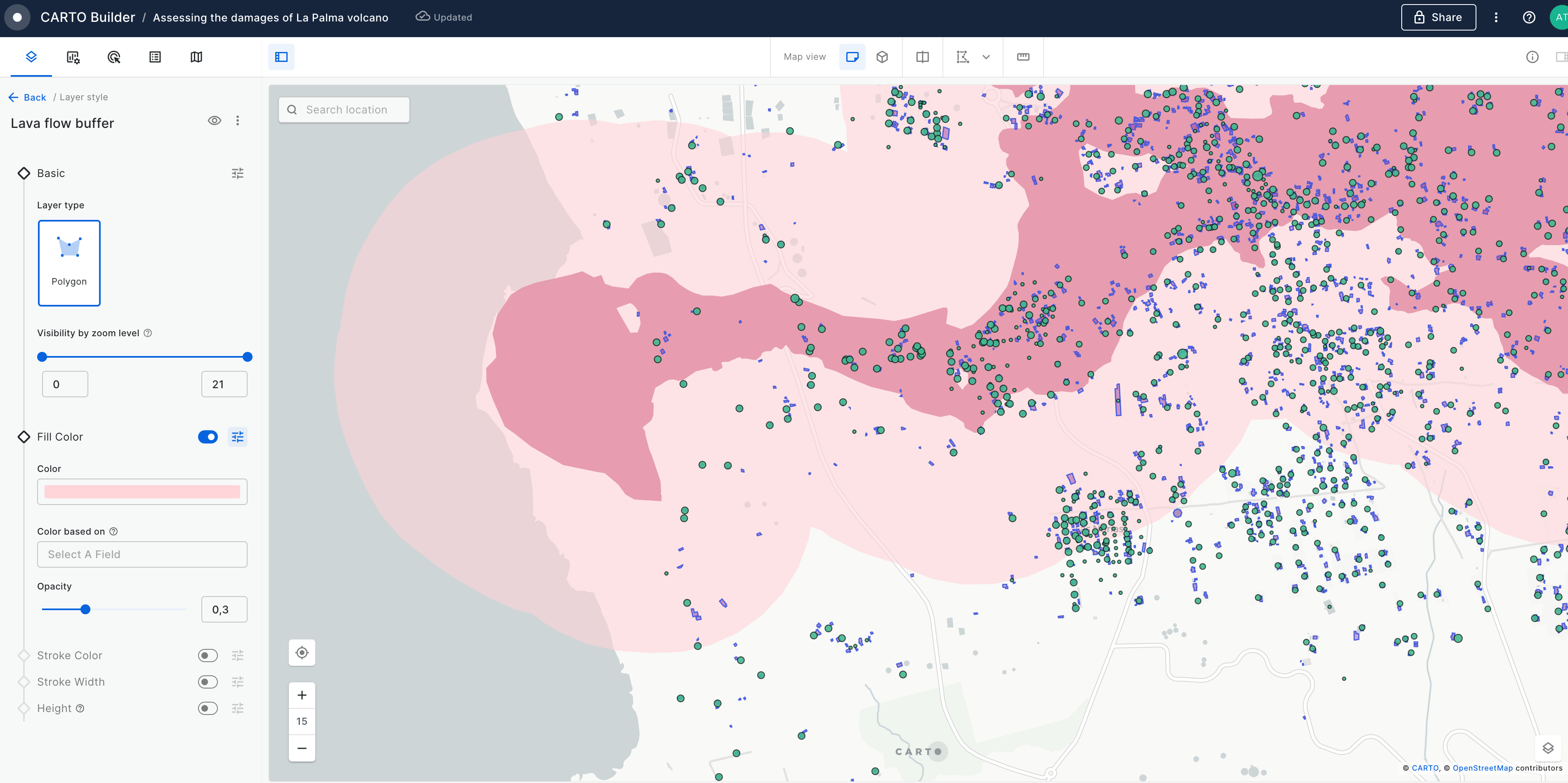Viewport: 1568px width, 783px height.
Task: Open the user account avatar
Action: (1559, 17)
